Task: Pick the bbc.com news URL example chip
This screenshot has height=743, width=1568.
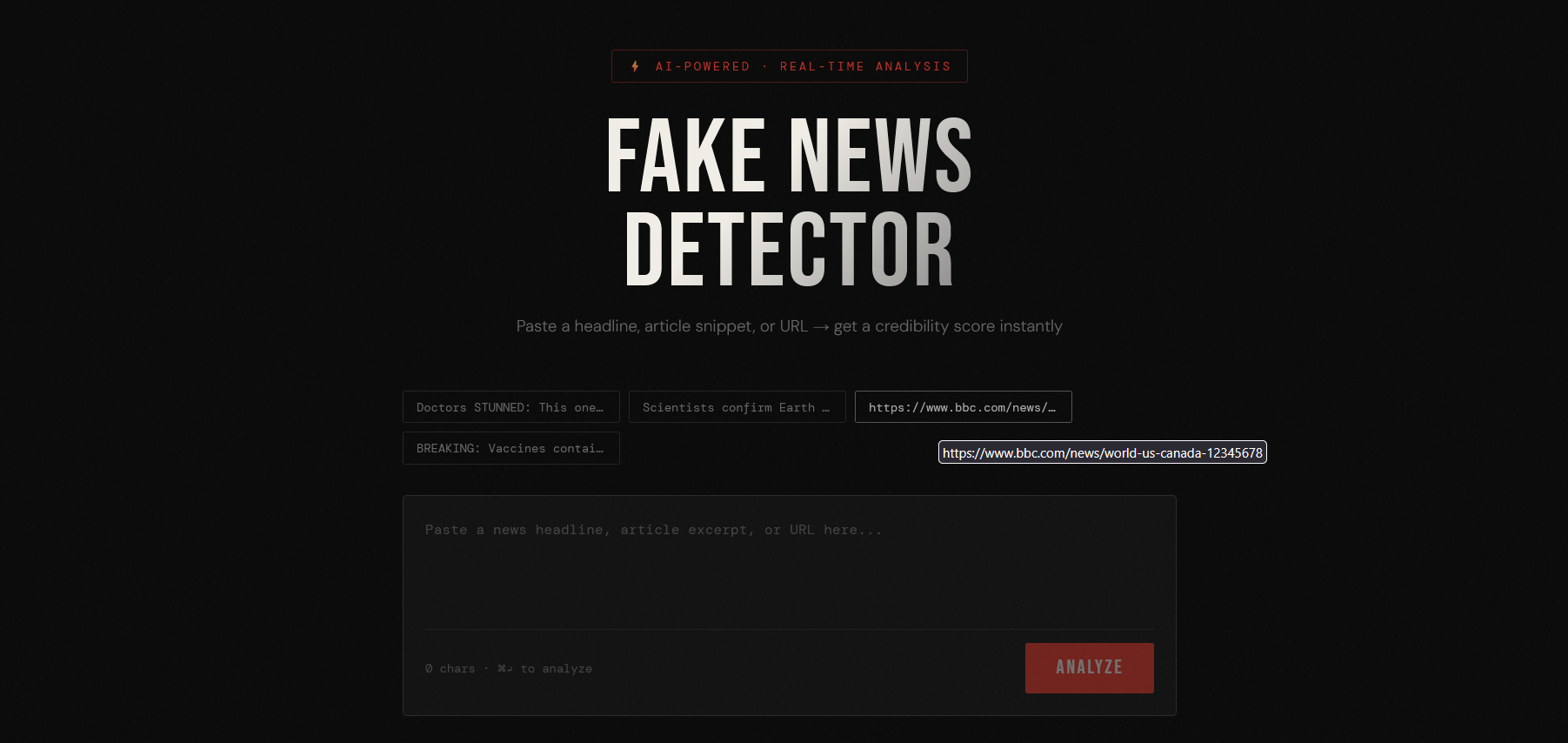Action: coord(964,407)
